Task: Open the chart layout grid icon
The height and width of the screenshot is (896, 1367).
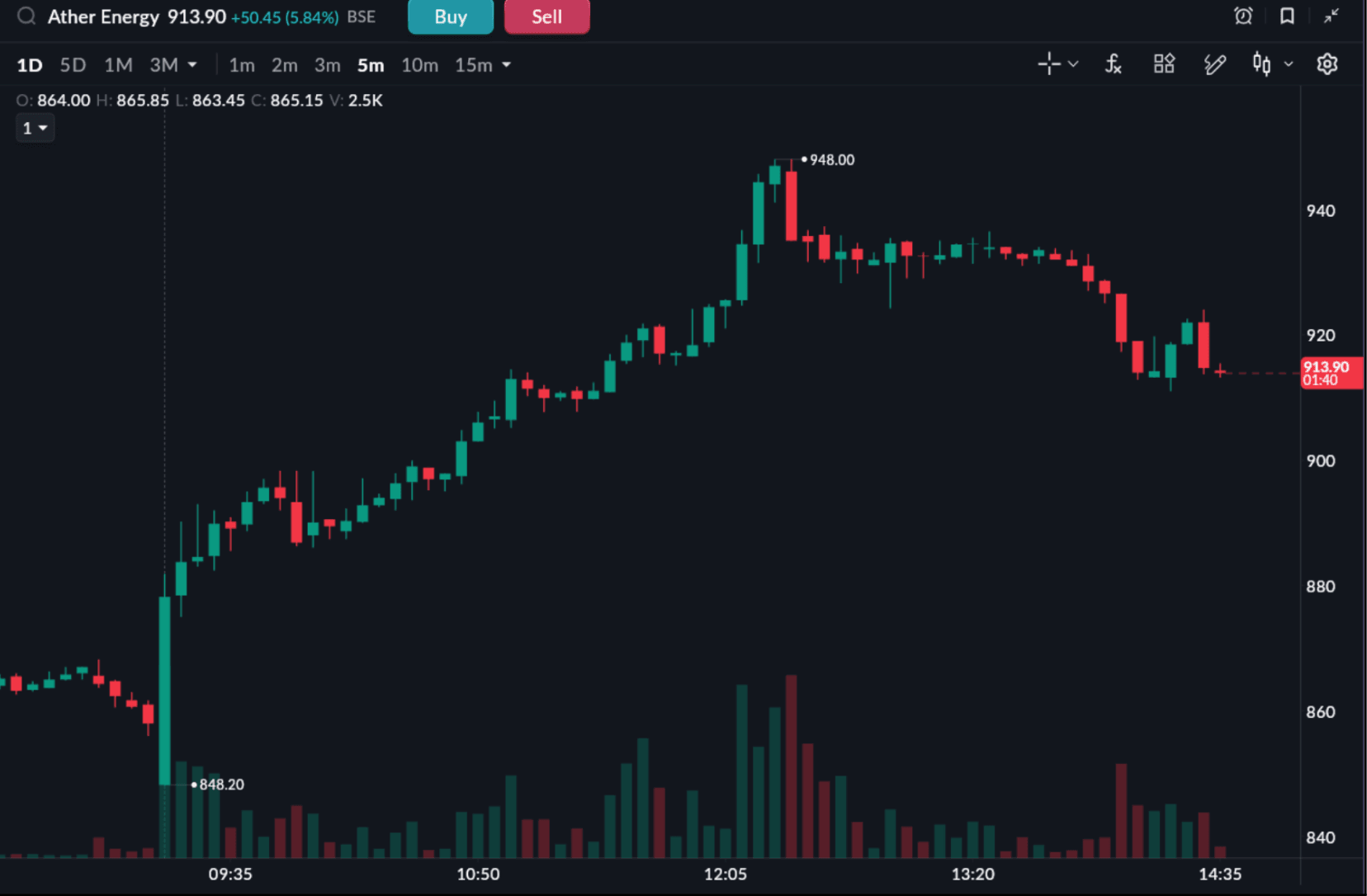Action: 1164,64
